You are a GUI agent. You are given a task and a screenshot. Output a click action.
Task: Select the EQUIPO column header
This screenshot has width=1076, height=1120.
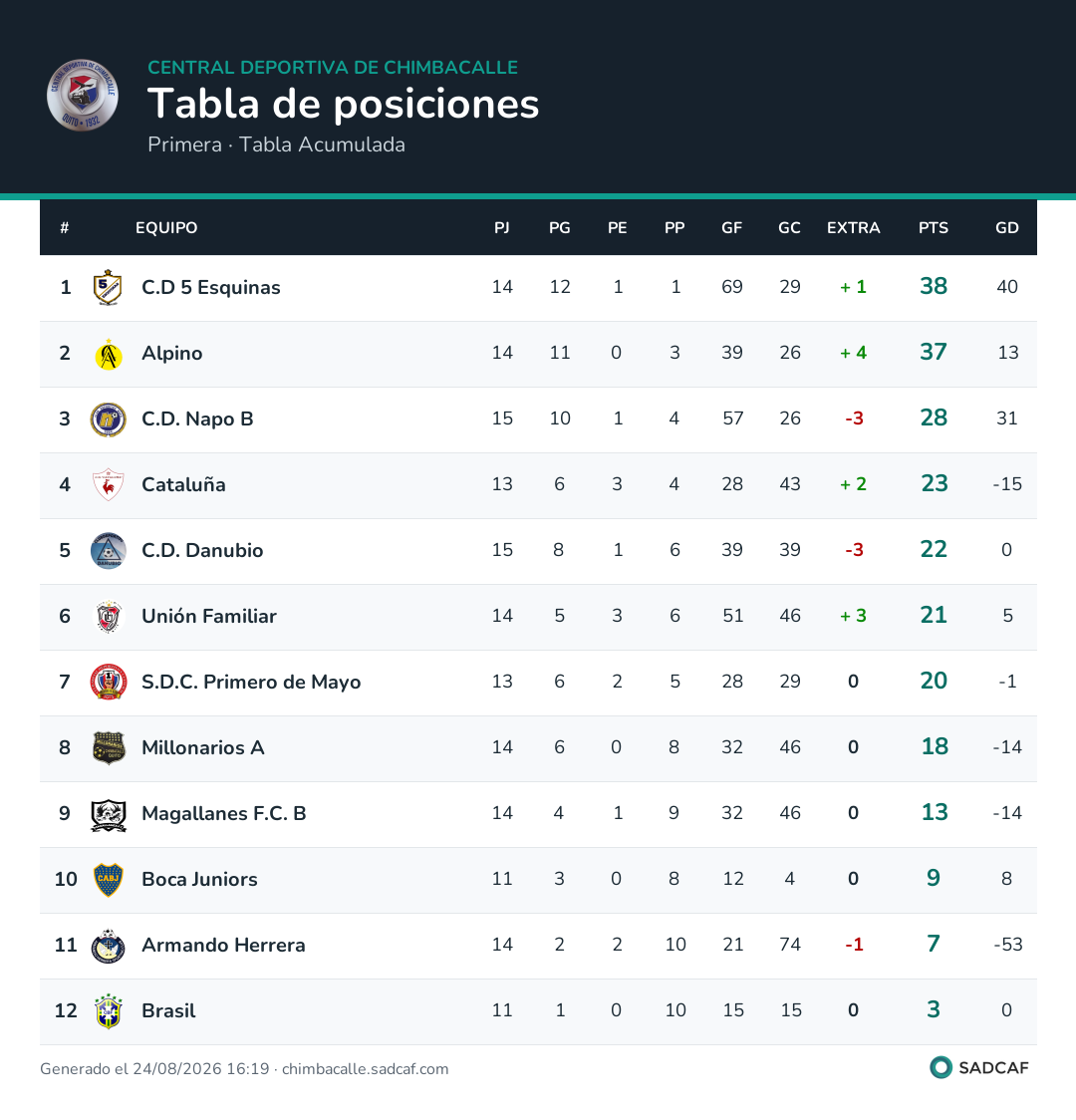coord(166,228)
